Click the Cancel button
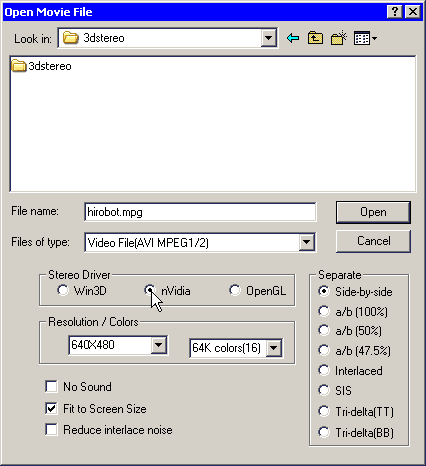This screenshot has height=466, width=426. (x=373, y=241)
